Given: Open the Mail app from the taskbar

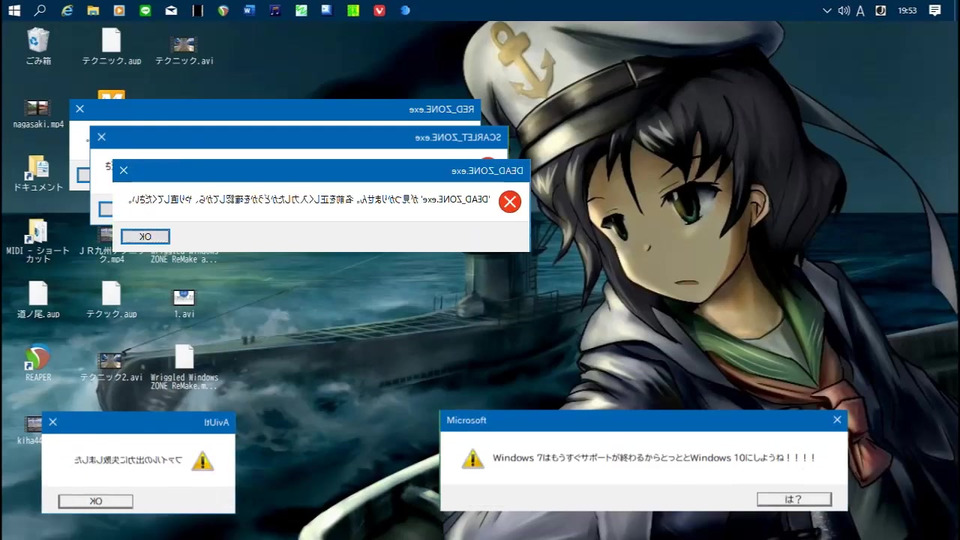Looking at the screenshot, I should click(x=171, y=10).
